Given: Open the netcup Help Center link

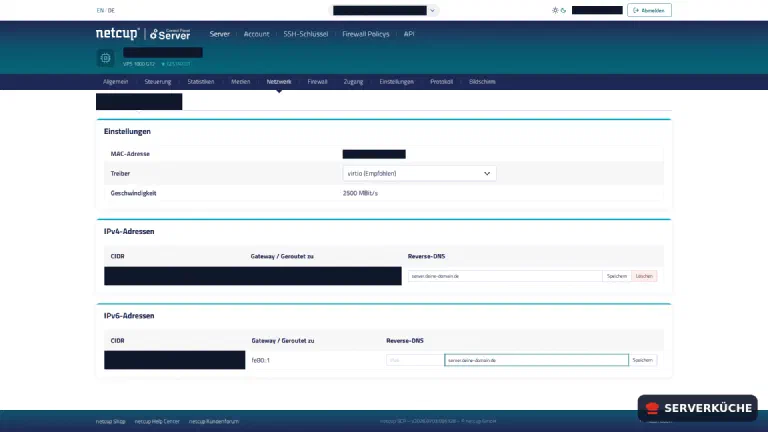Looking at the screenshot, I should (x=157, y=421).
